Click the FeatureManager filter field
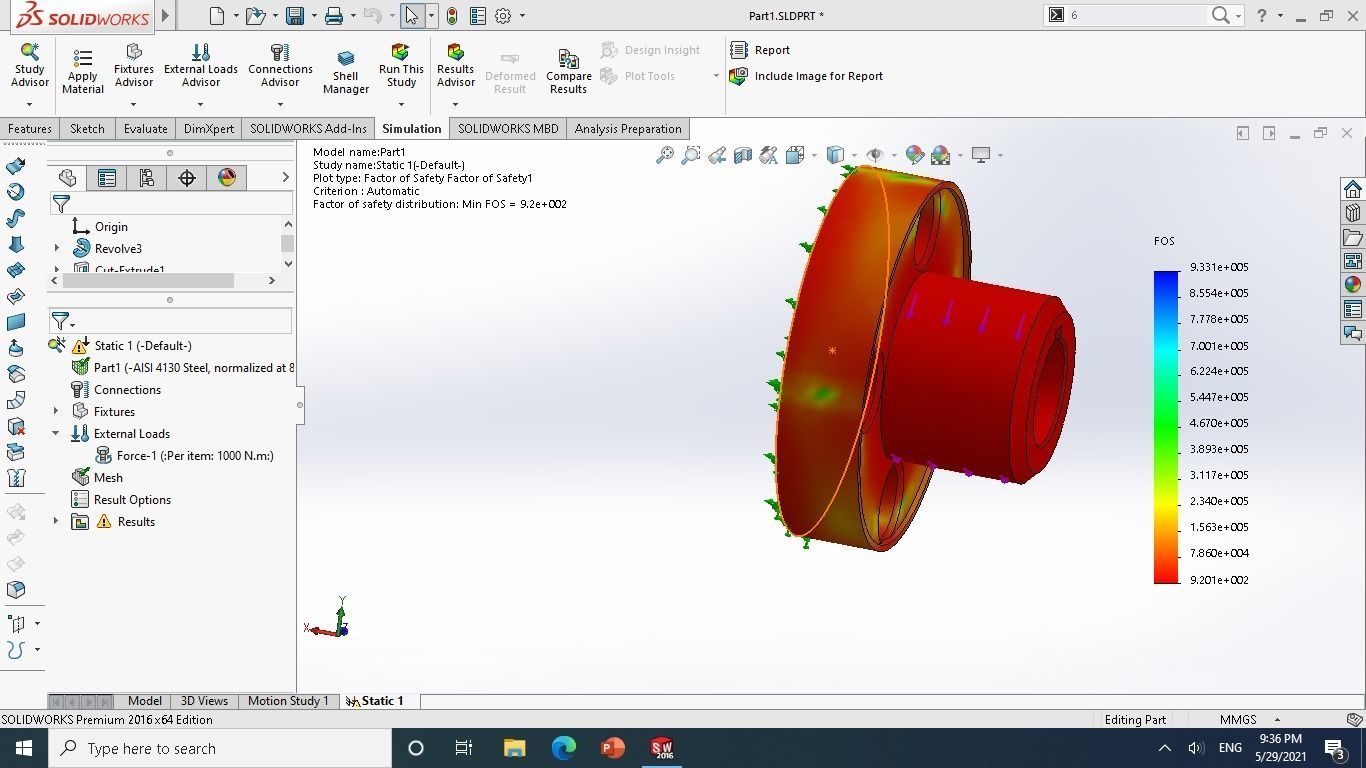Image resolution: width=1366 pixels, height=768 pixels. click(x=171, y=203)
